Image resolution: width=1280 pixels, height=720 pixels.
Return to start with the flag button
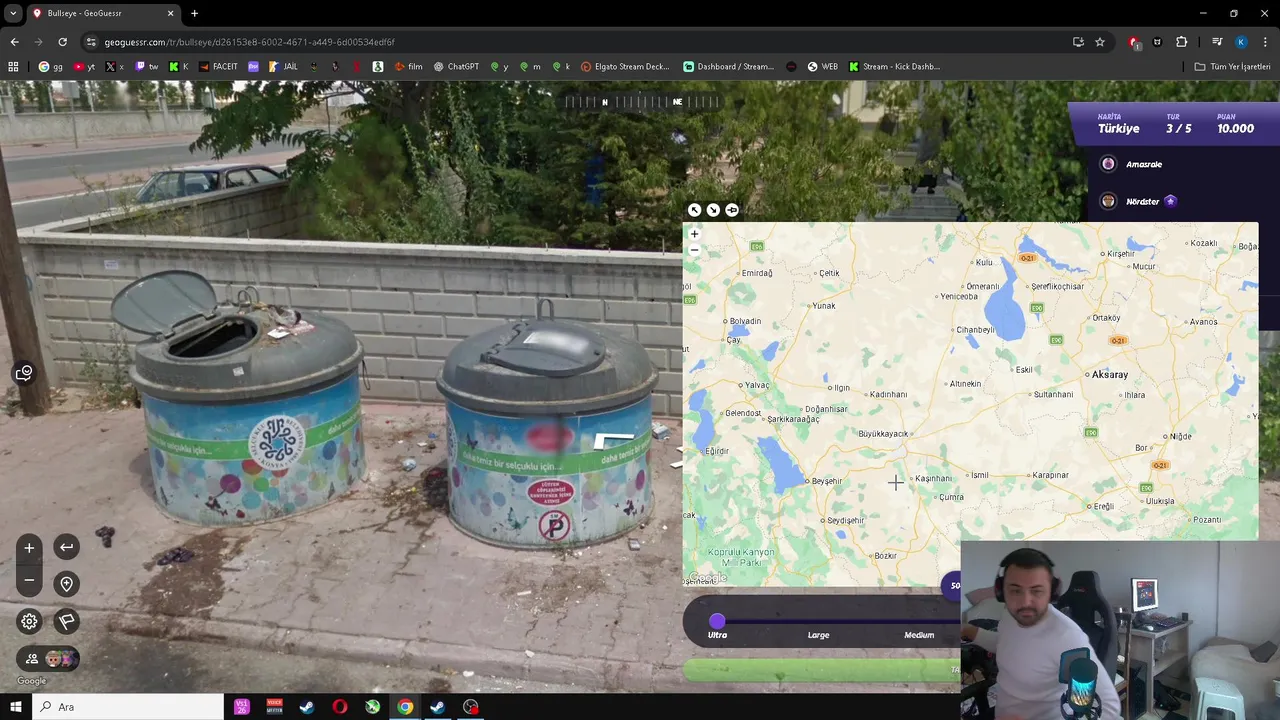coord(66,621)
